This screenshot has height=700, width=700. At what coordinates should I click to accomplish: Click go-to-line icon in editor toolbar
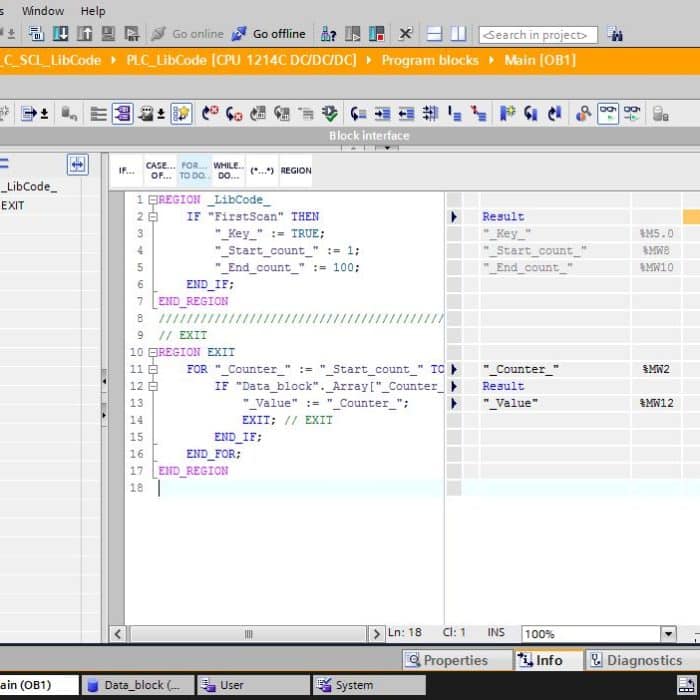(x=358, y=114)
